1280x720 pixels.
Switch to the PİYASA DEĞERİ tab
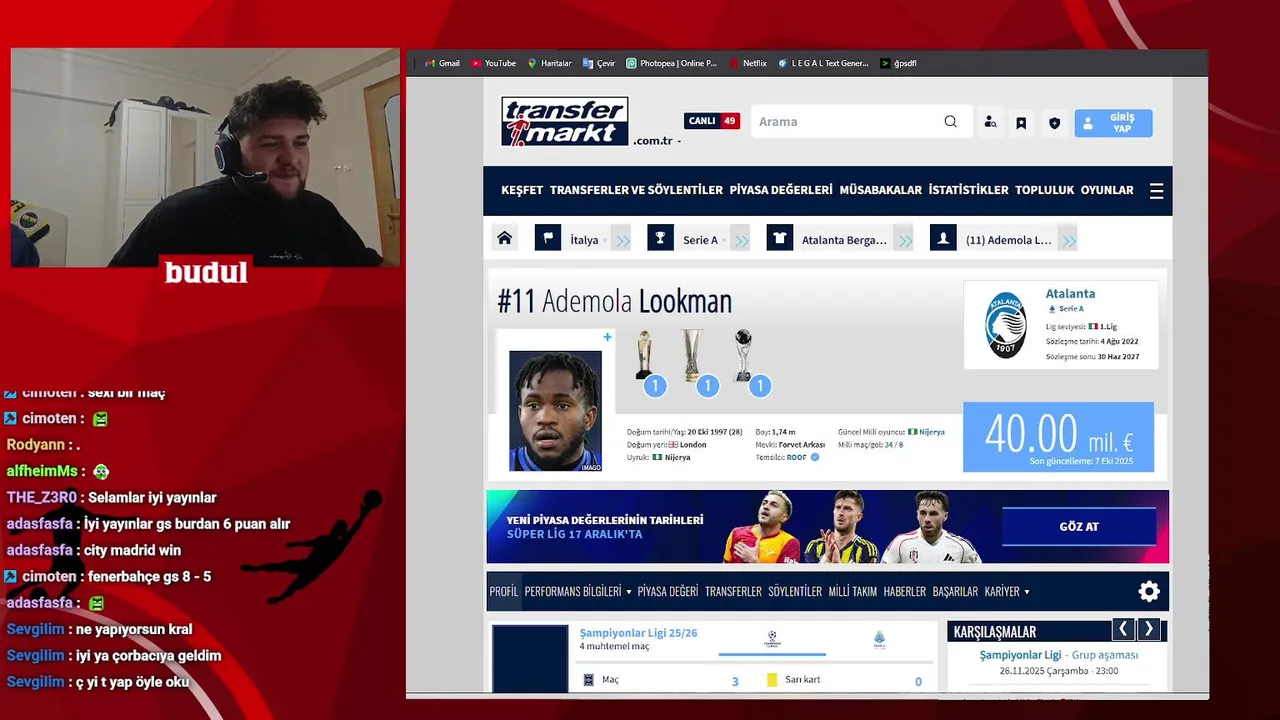click(x=668, y=592)
